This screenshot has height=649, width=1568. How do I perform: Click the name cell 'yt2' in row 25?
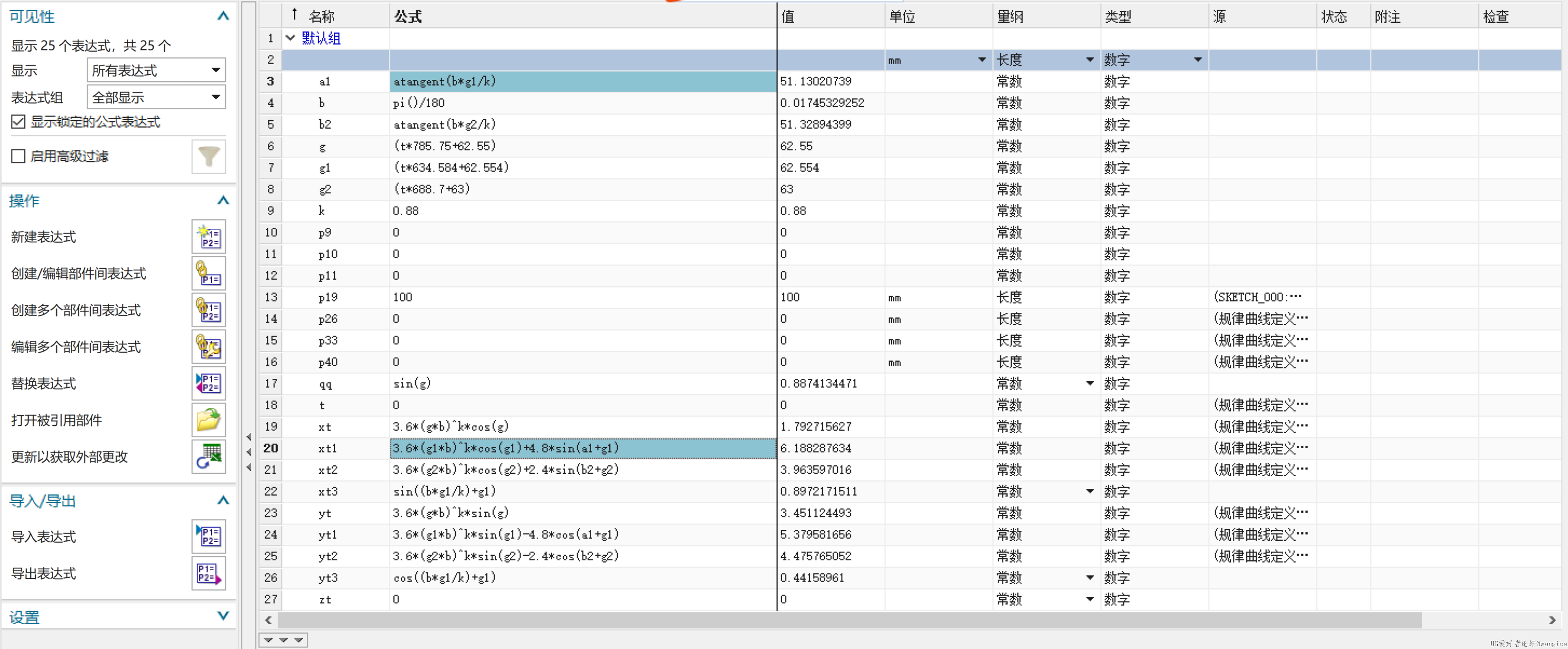pos(335,556)
